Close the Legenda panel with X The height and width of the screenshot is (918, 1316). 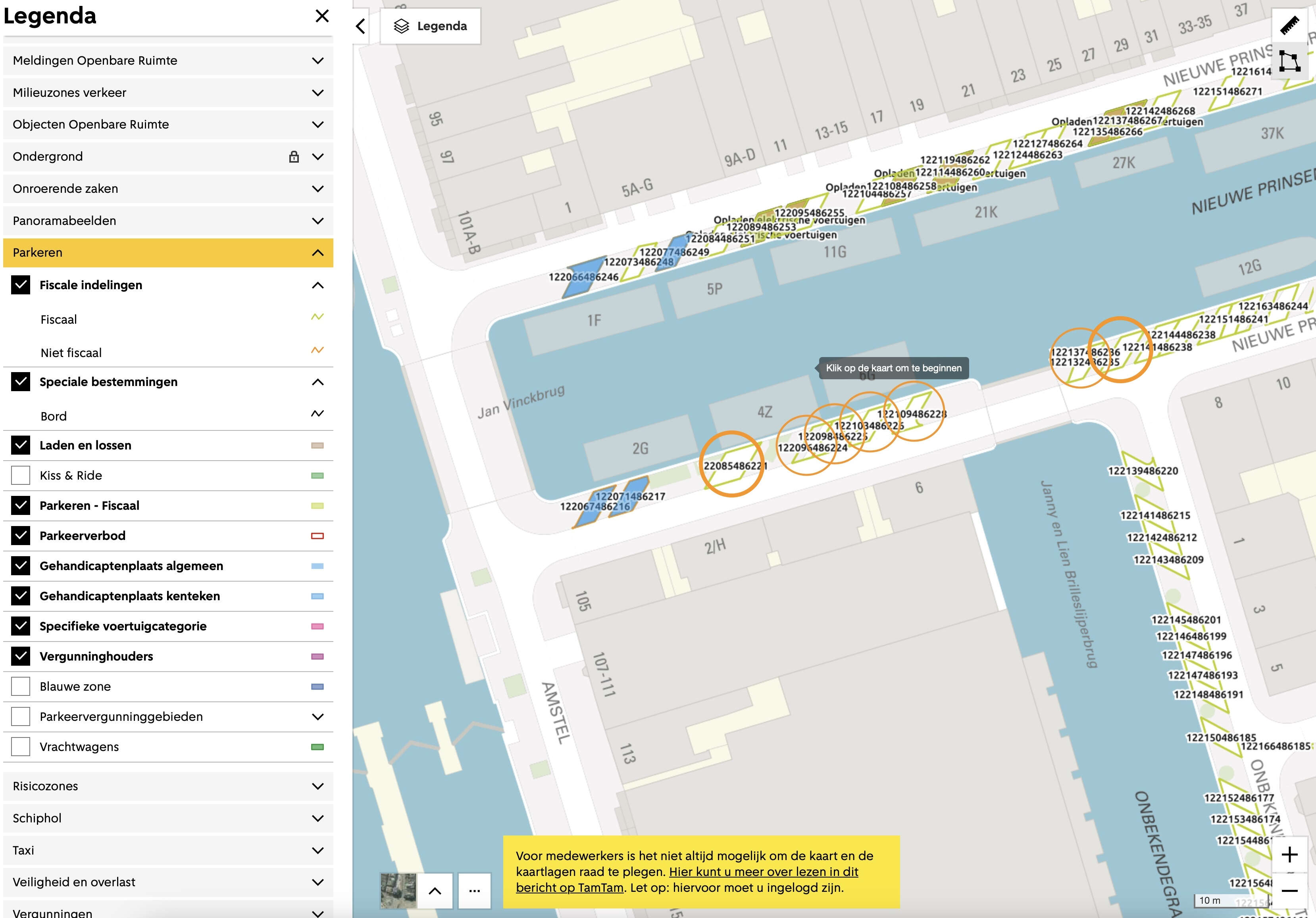[322, 16]
